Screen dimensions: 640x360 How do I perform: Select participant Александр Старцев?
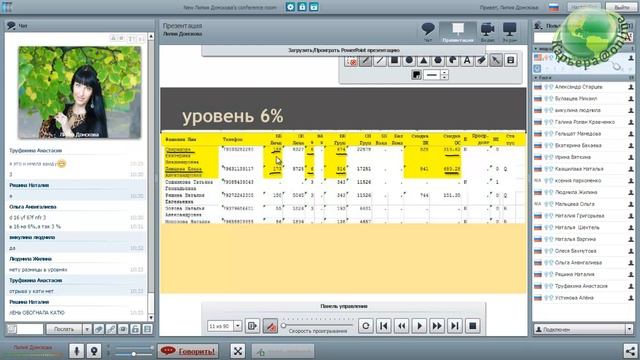(584, 87)
